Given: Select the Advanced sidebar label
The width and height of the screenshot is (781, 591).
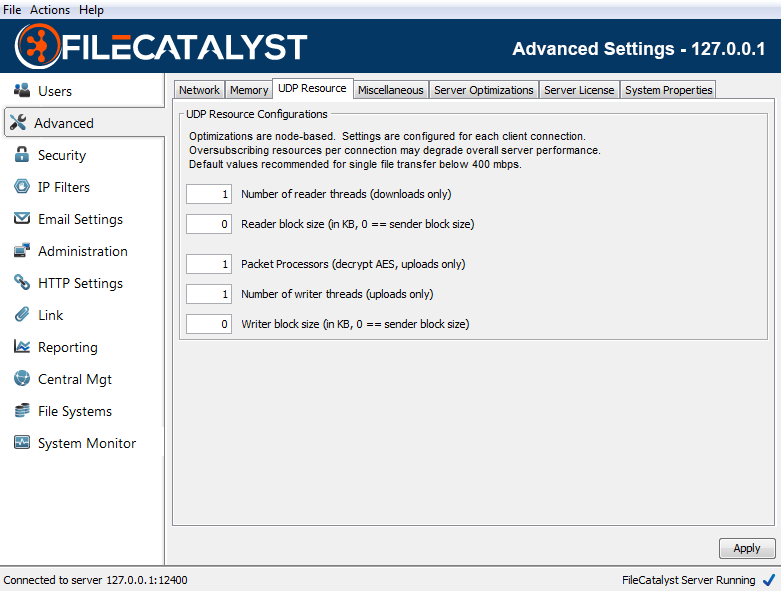Looking at the screenshot, I should (x=64, y=123).
